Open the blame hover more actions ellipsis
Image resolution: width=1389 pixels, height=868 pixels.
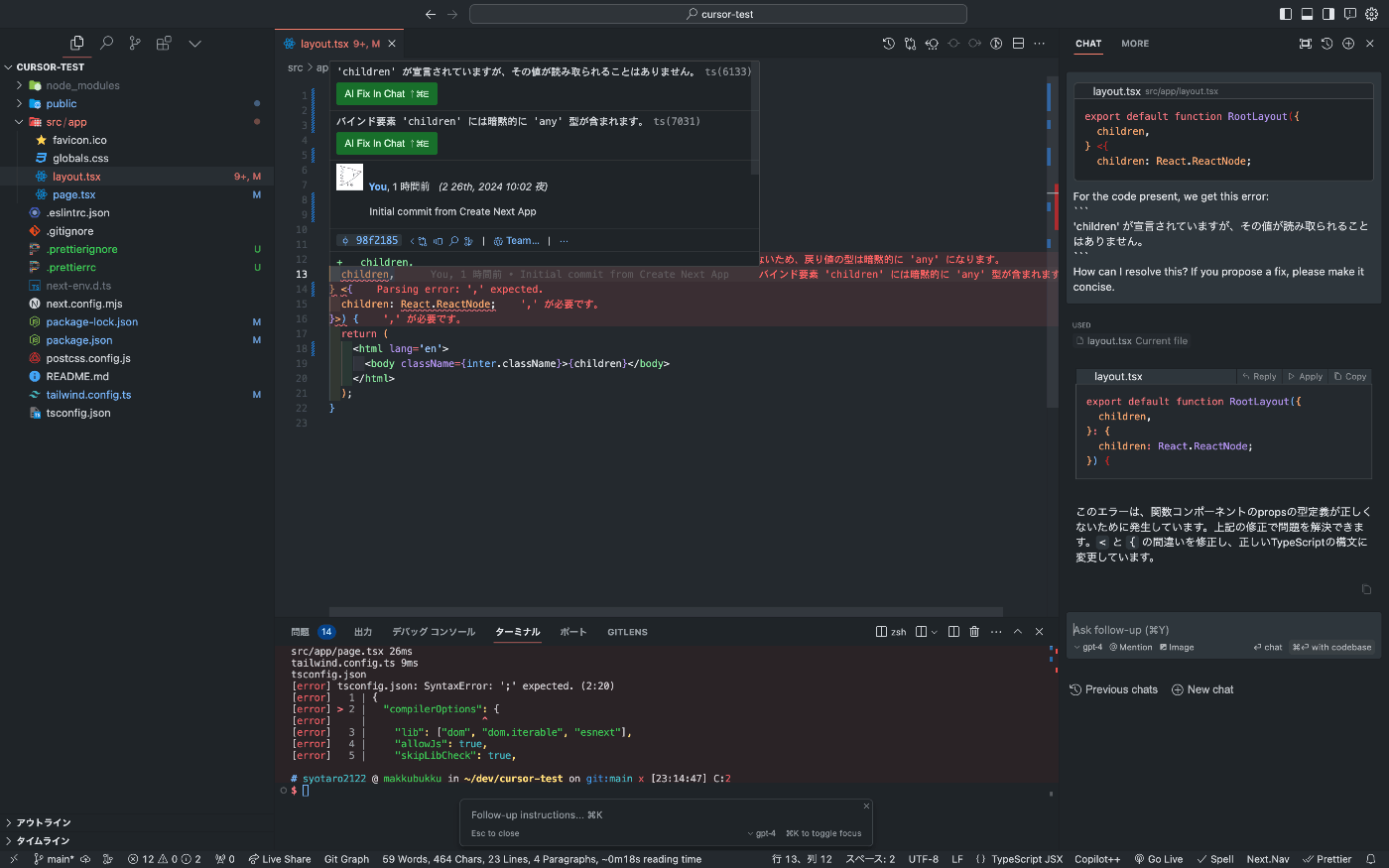(564, 241)
